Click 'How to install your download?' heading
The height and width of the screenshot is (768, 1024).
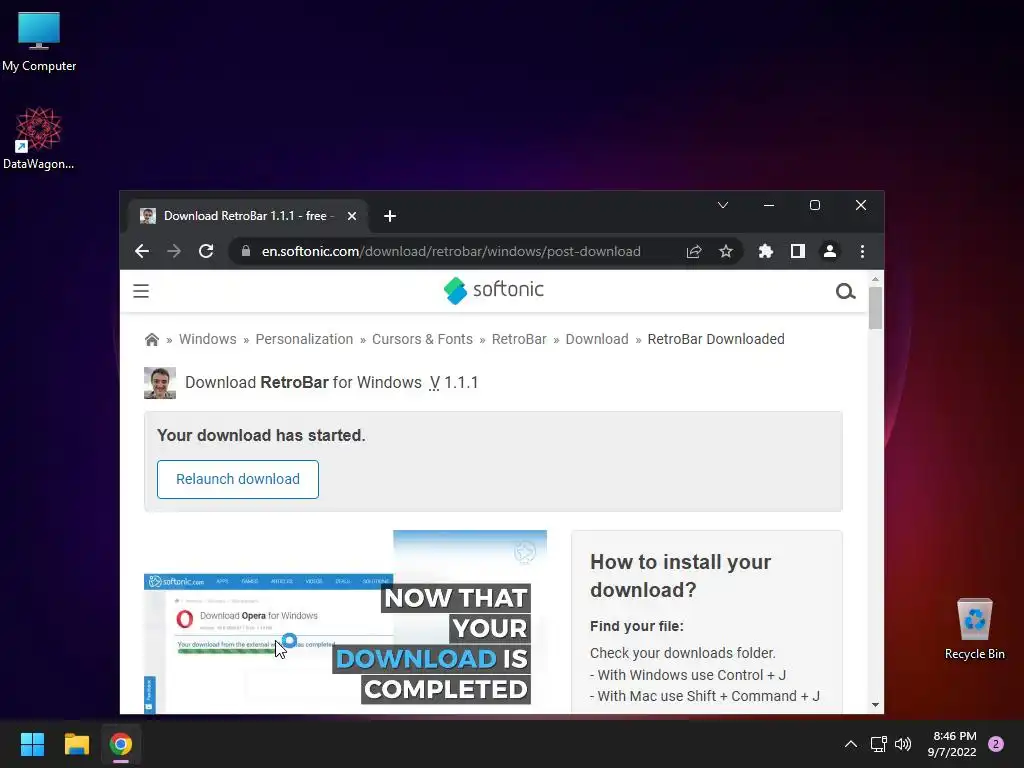[x=680, y=575]
